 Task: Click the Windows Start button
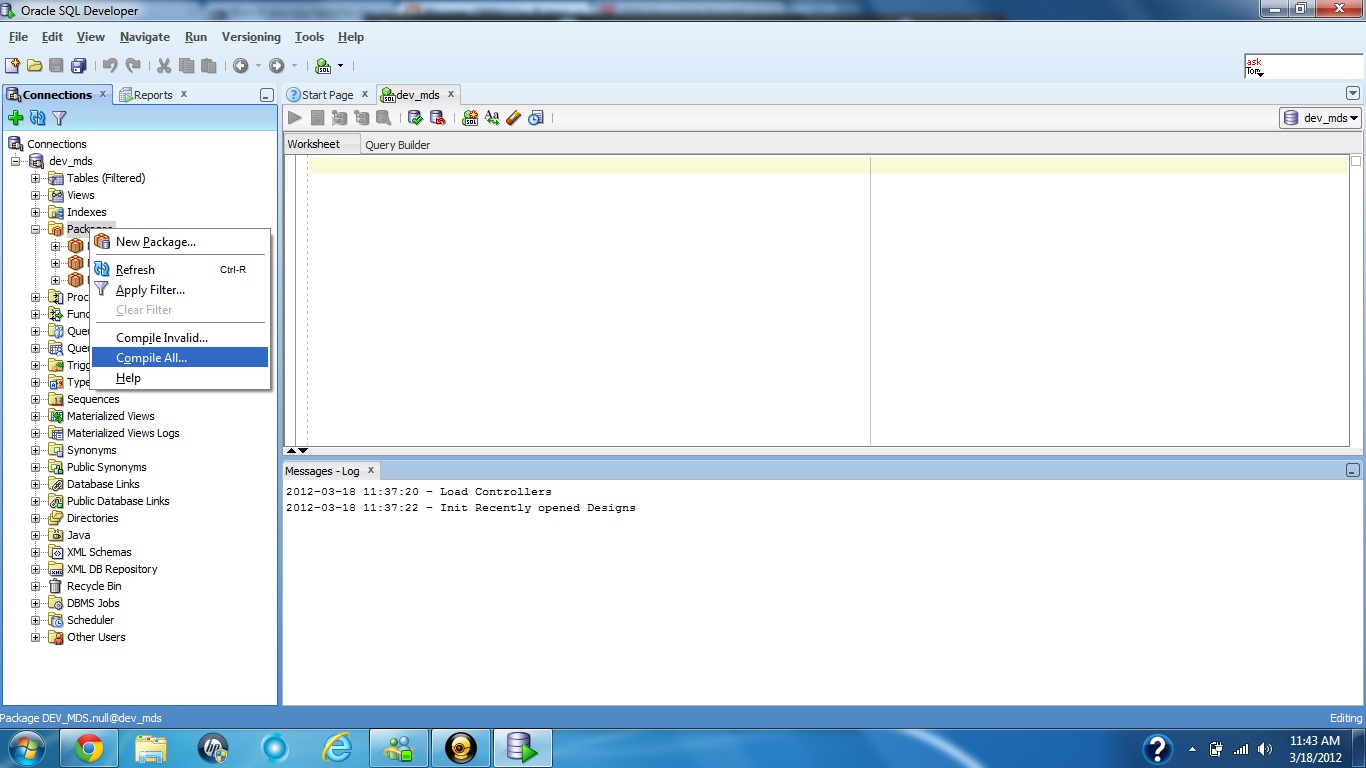point(26,748)
